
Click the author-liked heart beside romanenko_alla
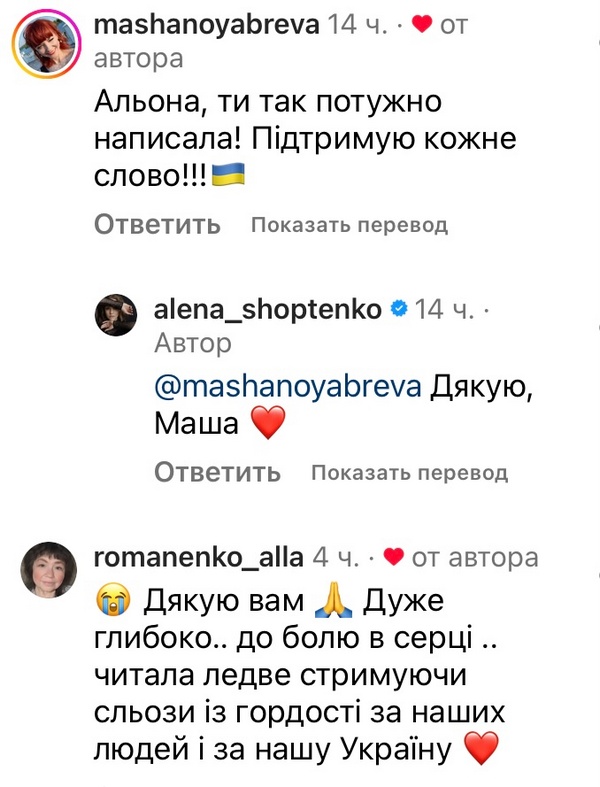pyautogui.click(x=393, y=557)
